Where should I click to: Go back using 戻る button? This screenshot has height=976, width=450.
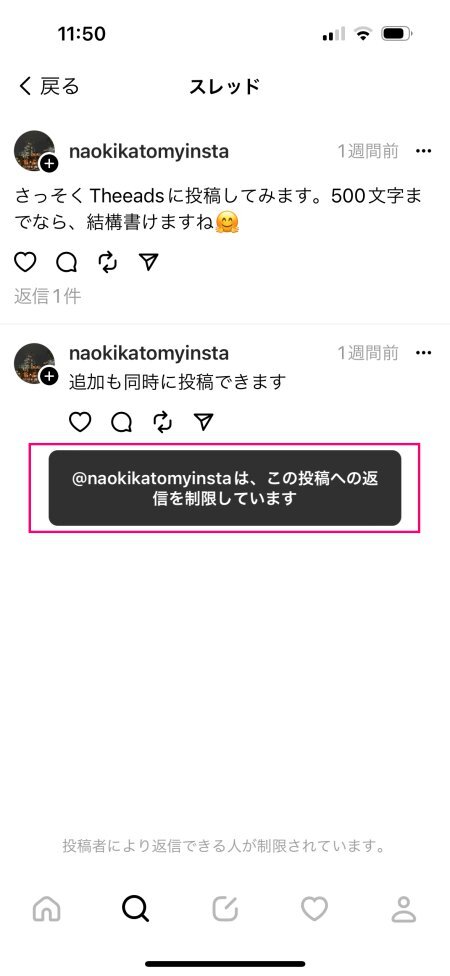click(49, 87)
